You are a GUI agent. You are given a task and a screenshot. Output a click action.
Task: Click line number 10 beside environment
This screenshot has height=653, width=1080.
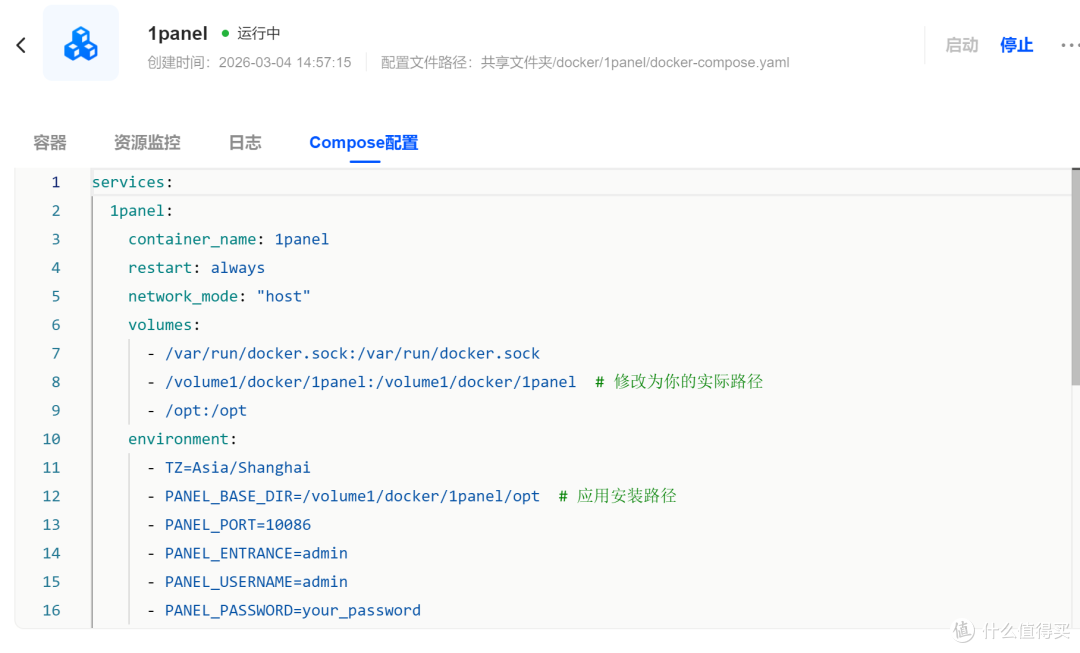51,439
